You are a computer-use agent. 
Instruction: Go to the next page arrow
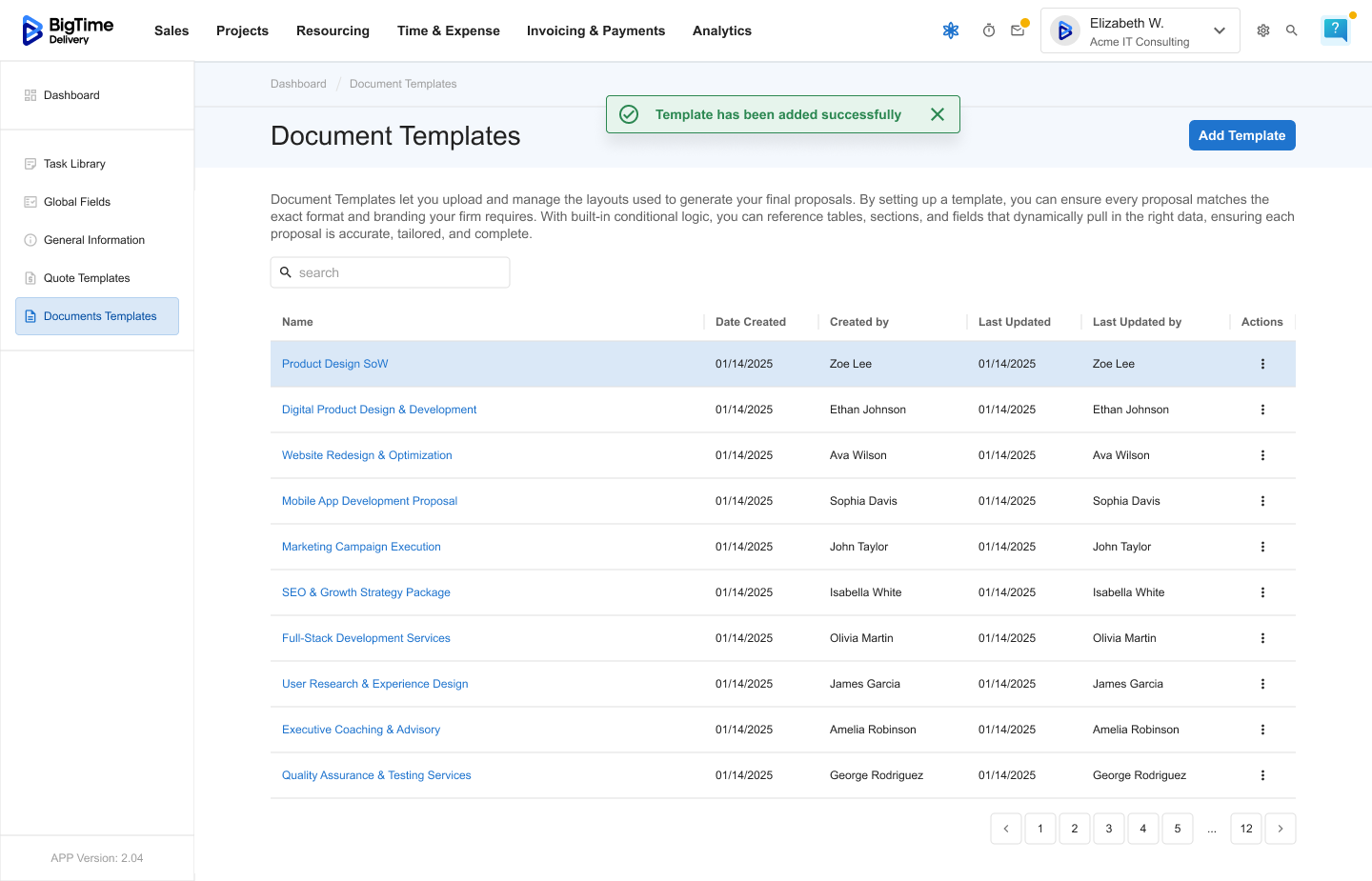coord(1281,829)
